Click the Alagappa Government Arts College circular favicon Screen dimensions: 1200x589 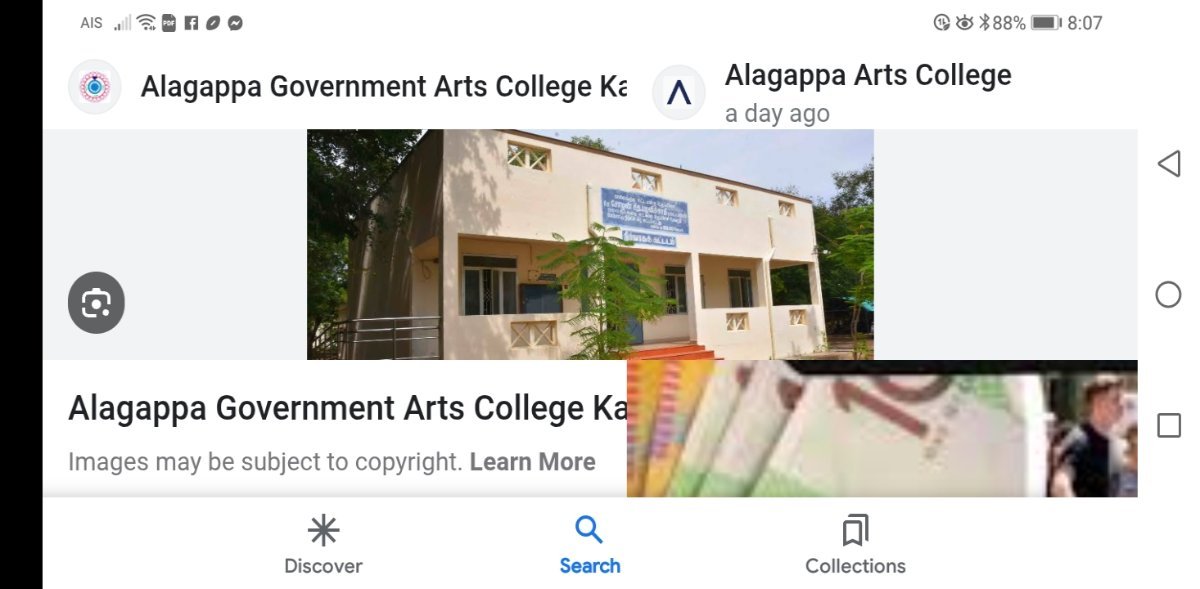pos(95,87)
